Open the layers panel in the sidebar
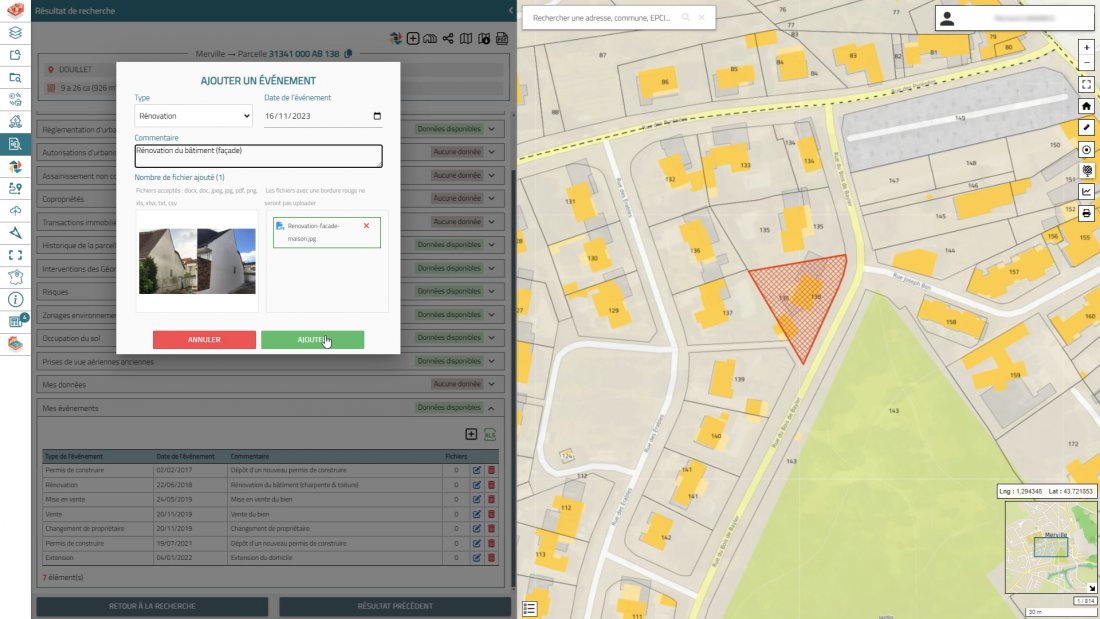This screenshot has height=619, width=1100. 15,32
